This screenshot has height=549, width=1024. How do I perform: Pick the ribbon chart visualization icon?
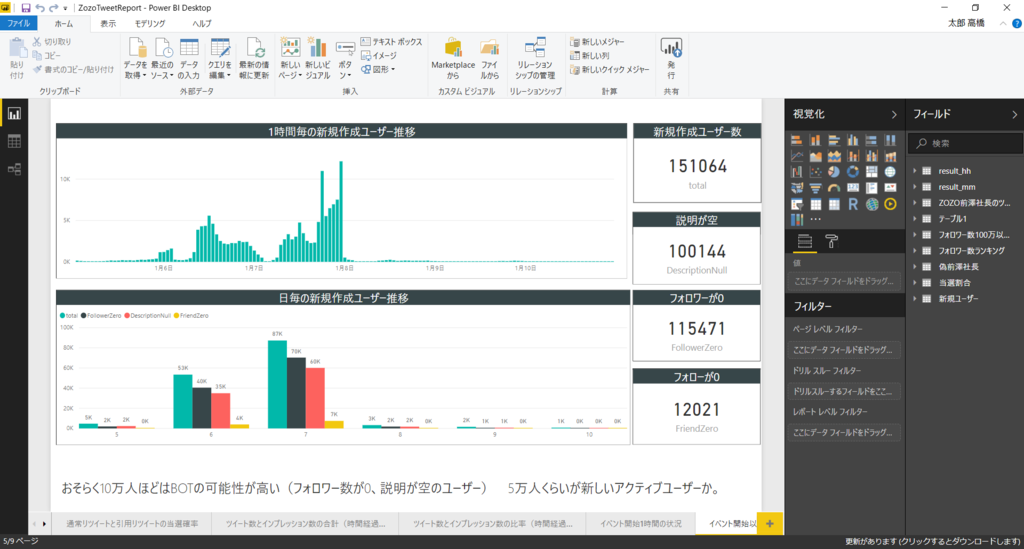[x=891, y=156]
